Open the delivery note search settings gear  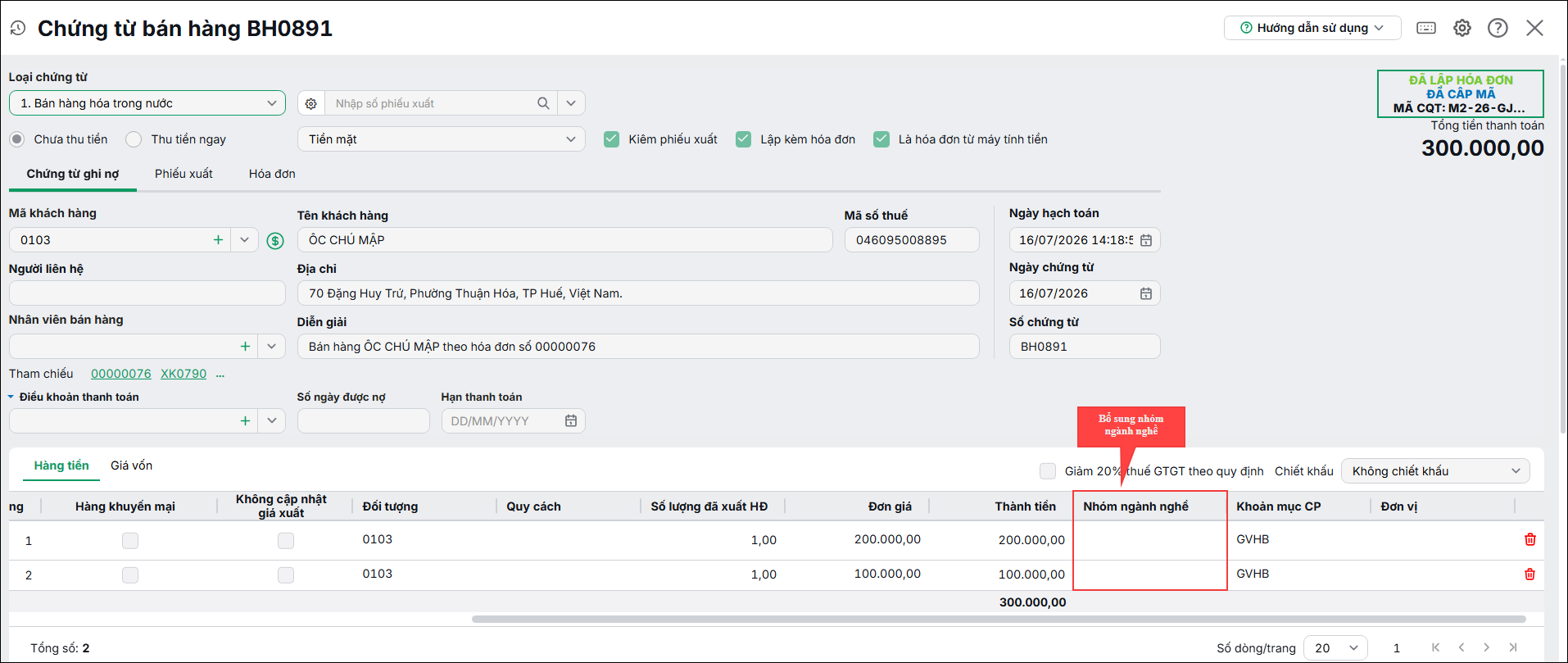point(311,103)
